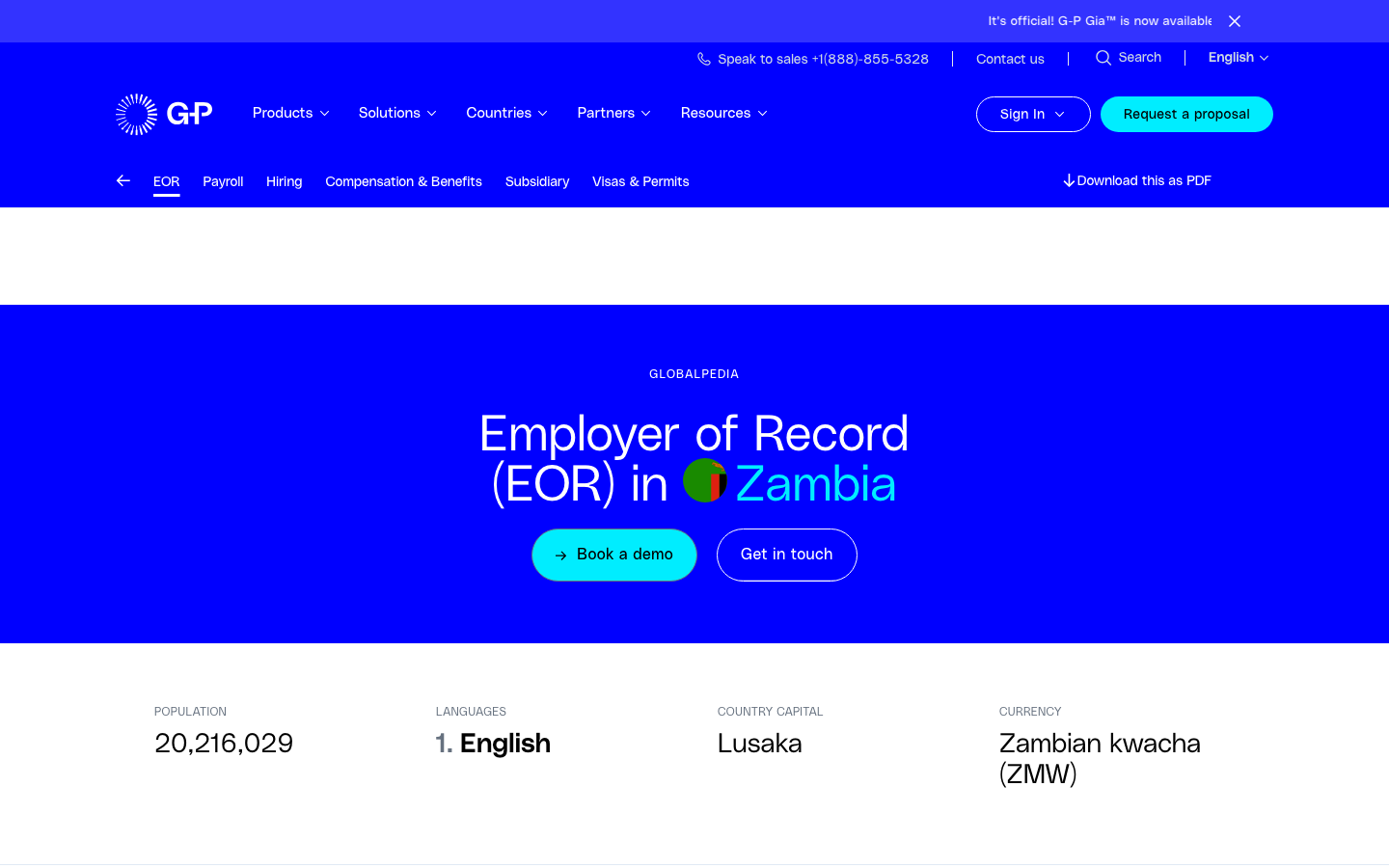Click the population value 20,216,029
Screen dimensions: 1389x868
coord(224,744)
